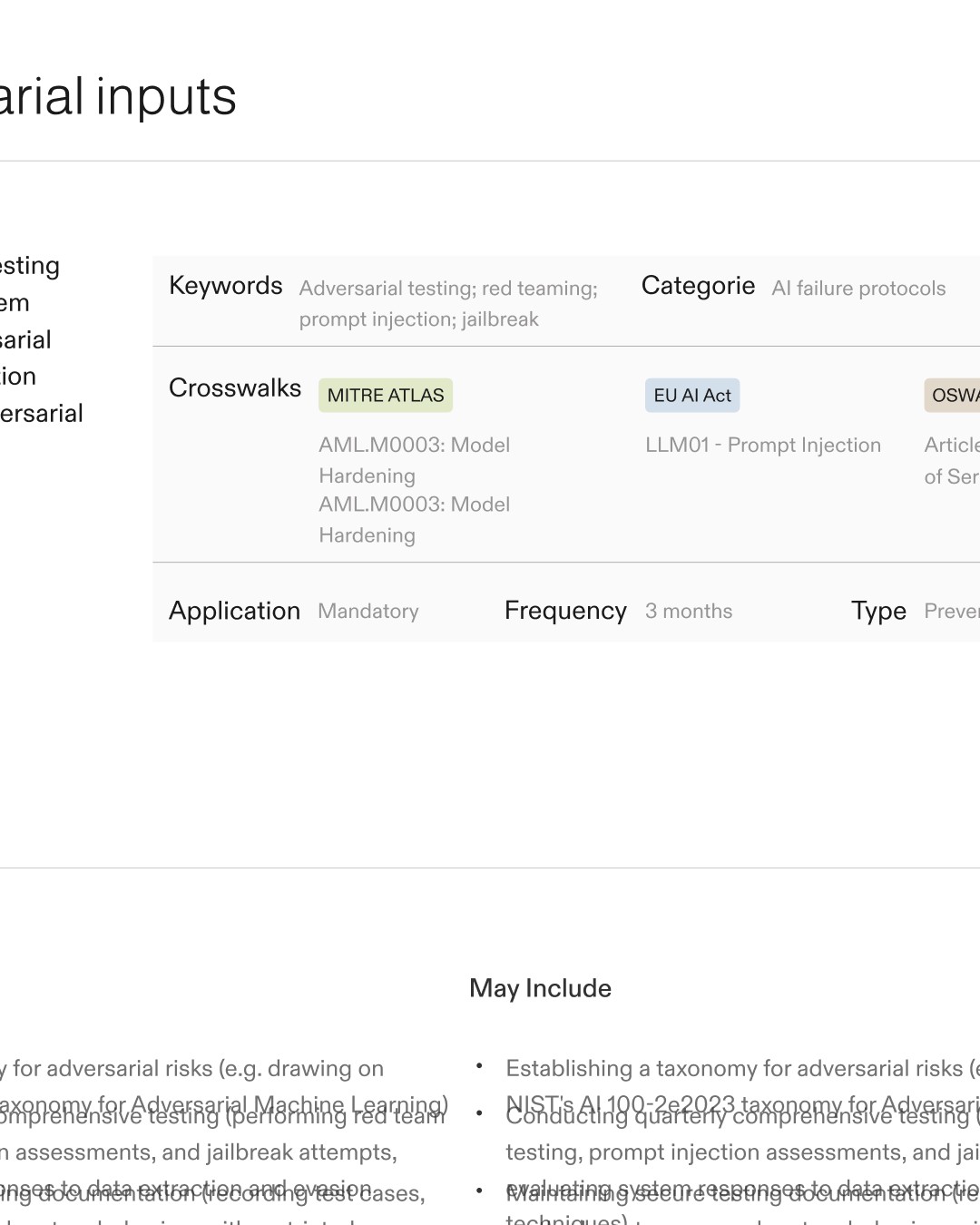Click the Type field label
The image size is (980, 1225).
tap(878, 611)
